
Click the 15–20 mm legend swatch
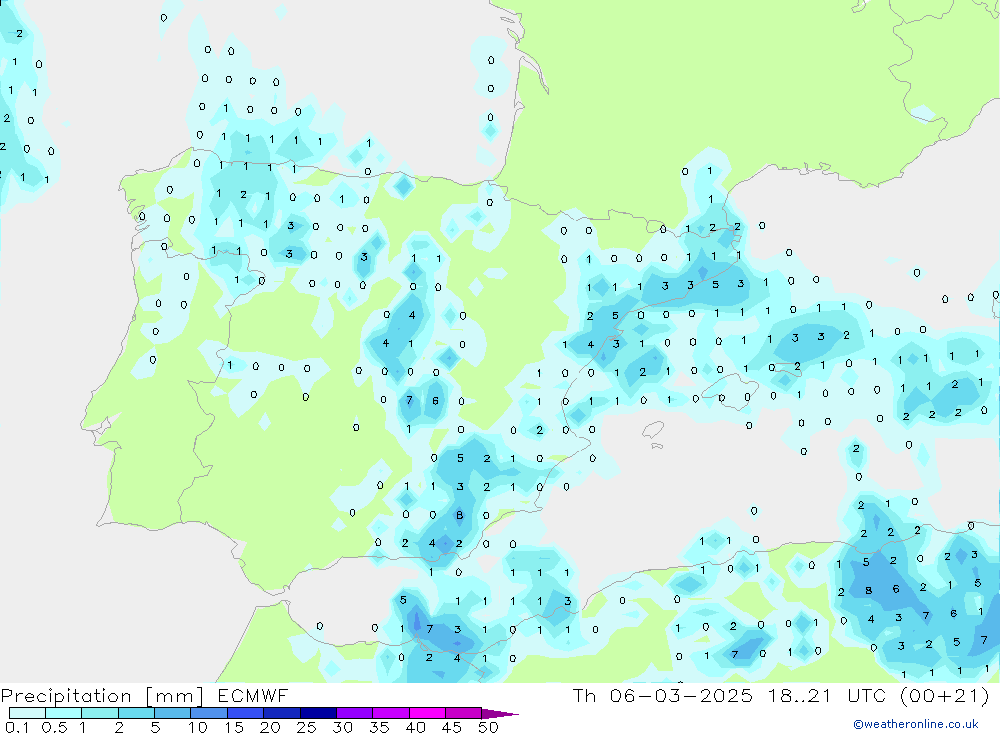click(246, 713)
